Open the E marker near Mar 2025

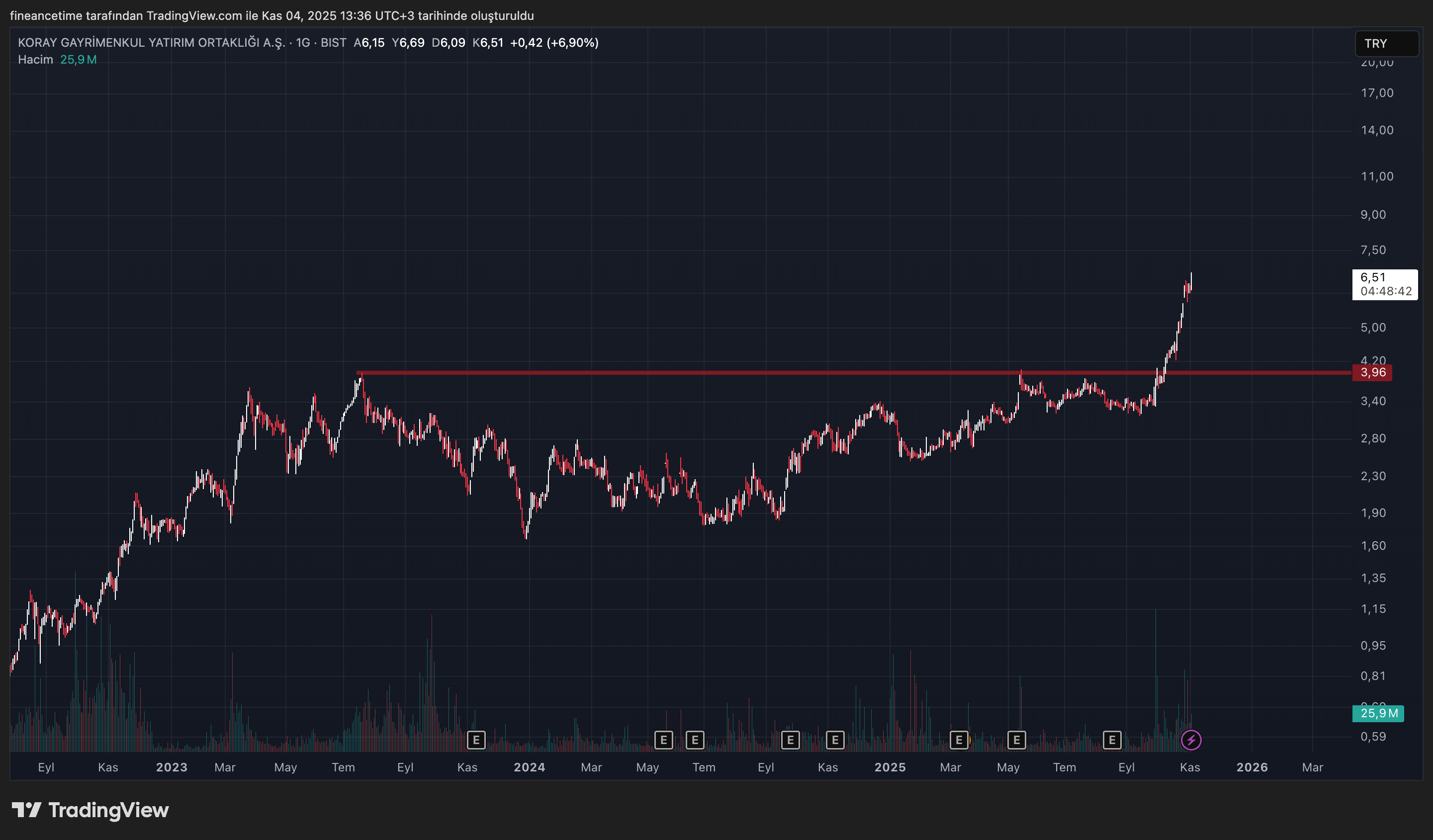(959, 740)
